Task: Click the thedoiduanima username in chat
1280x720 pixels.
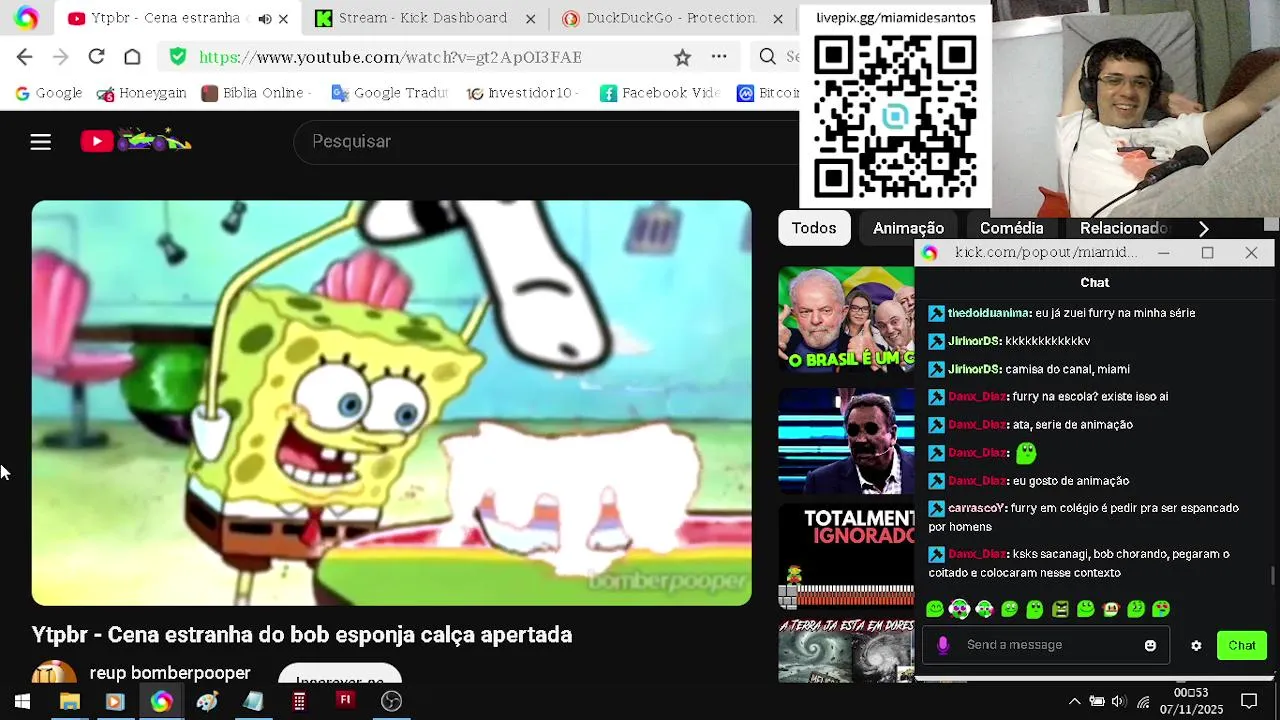Action: click(x=988, y=313)
